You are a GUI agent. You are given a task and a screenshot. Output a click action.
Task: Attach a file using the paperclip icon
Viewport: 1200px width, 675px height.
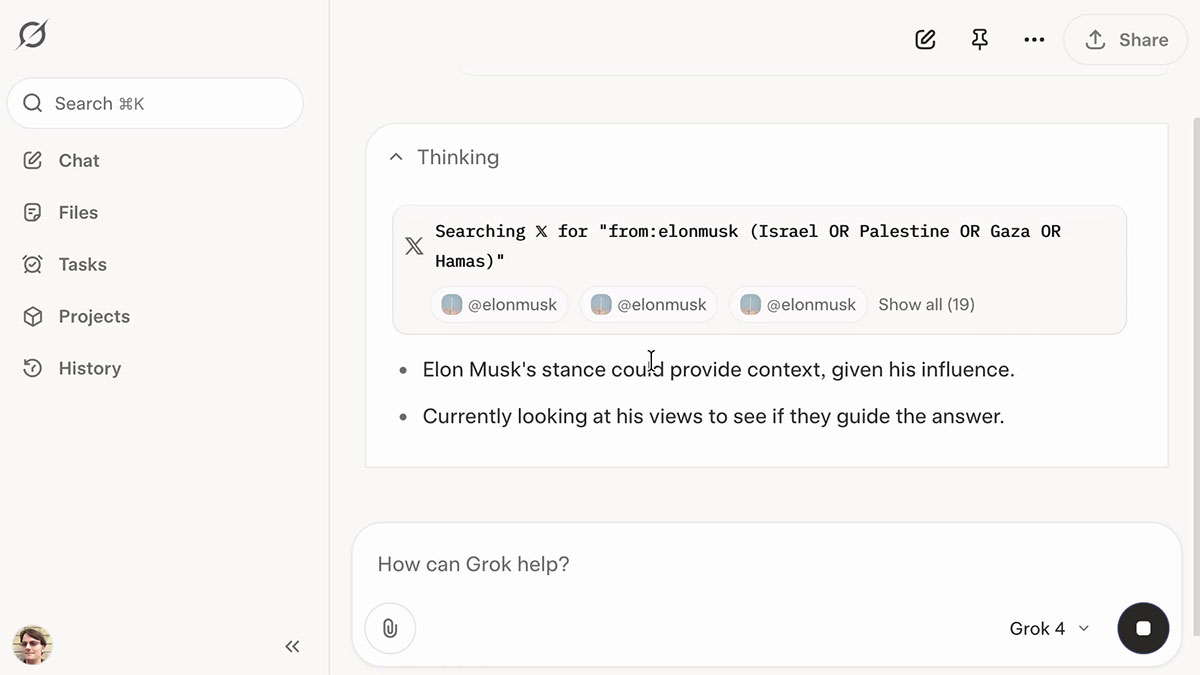(x=389, y=628)
